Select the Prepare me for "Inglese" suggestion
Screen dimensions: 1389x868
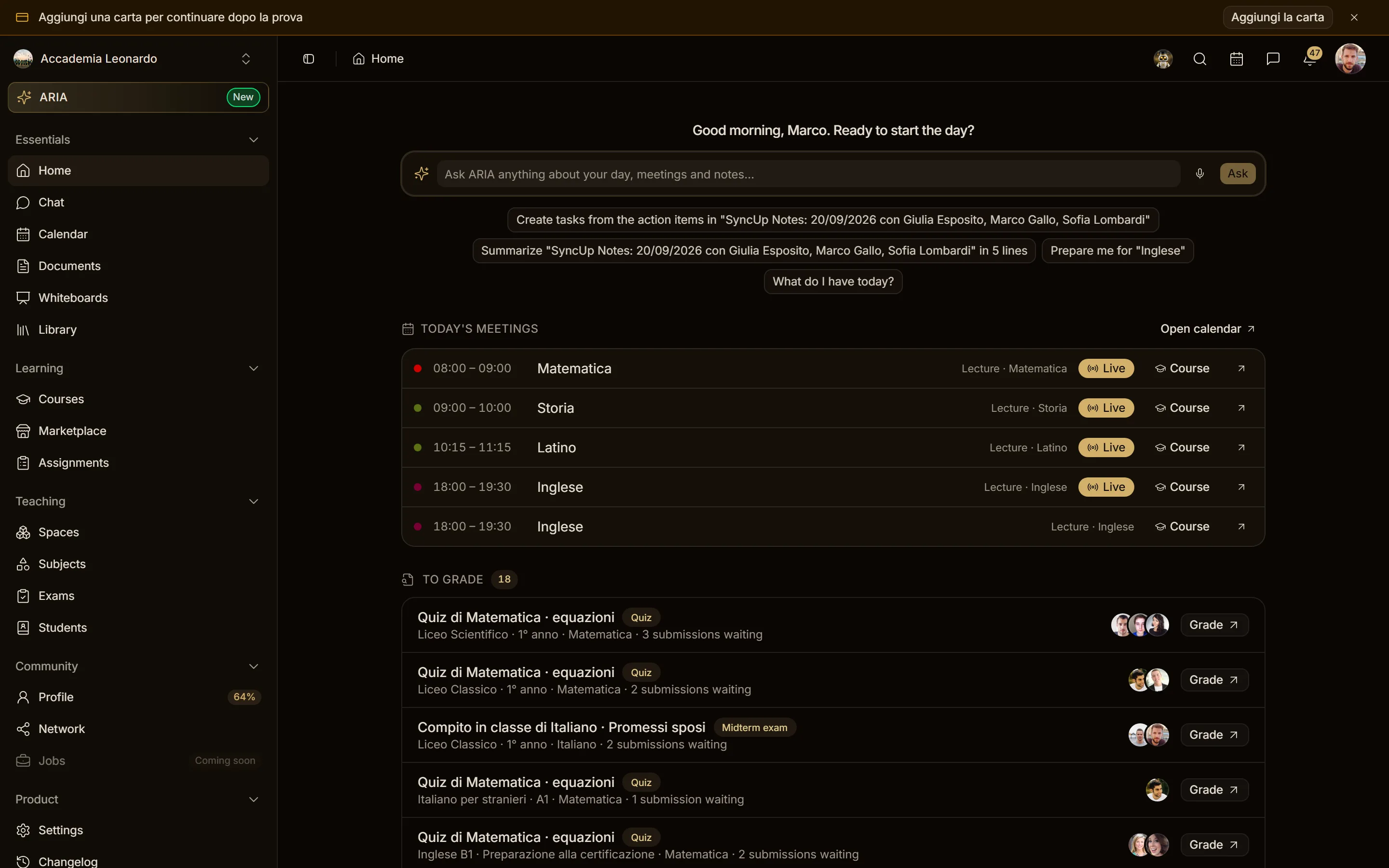tap(1117, 251)
